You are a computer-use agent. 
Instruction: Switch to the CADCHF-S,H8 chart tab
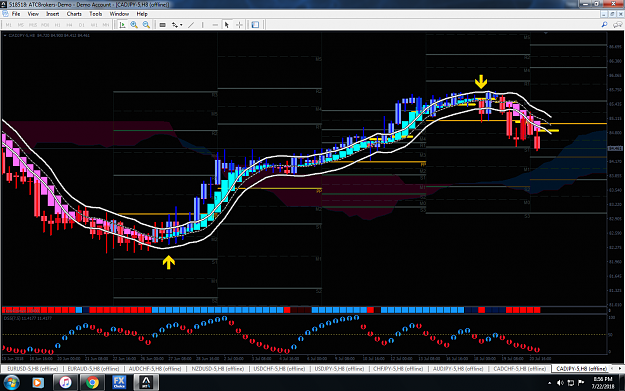(x=519, y=369)
